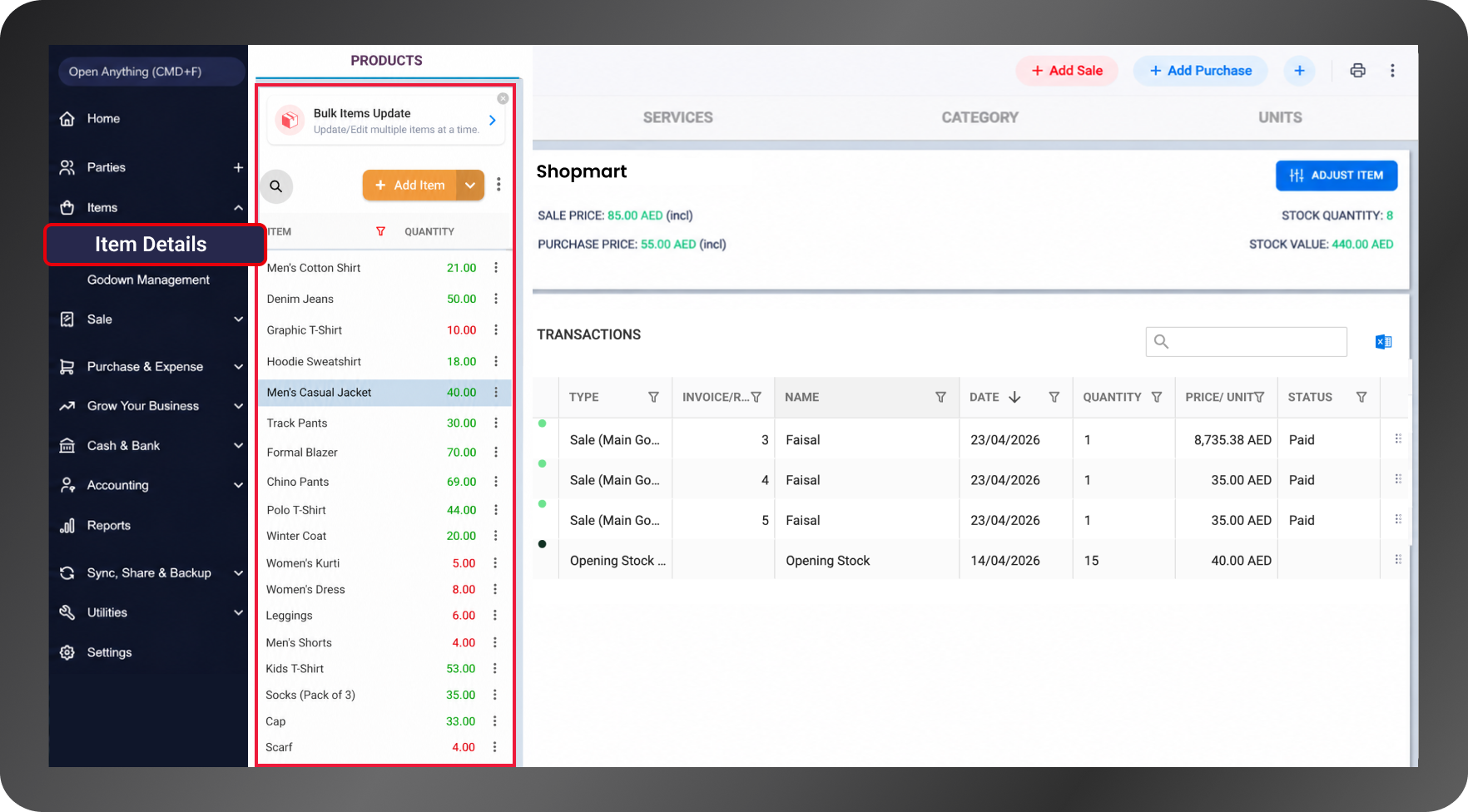Expand the Utilities menu
1468x812 pixels.
pos(238,612)
